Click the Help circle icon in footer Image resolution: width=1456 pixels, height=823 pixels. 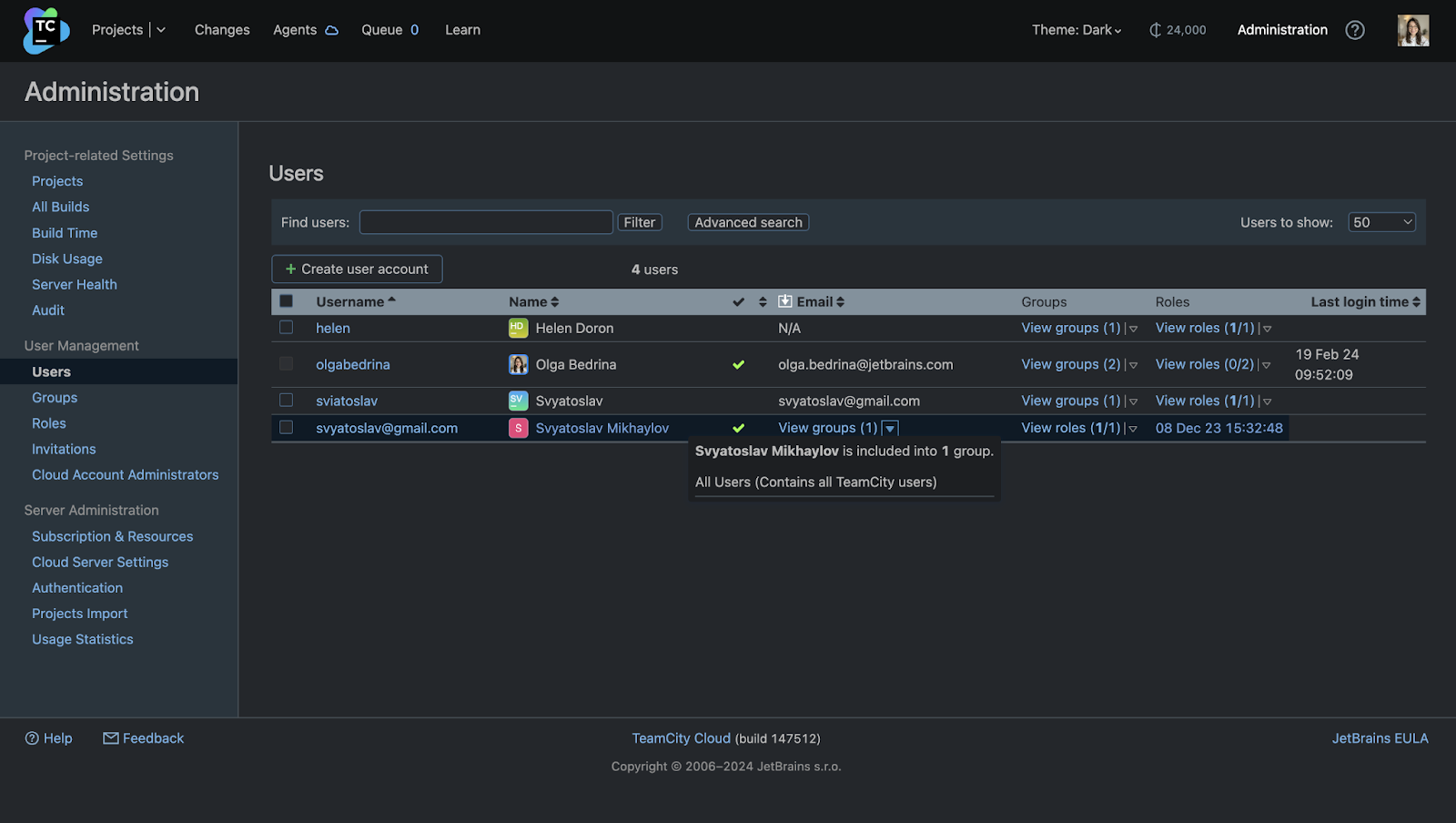coord(32,738)
